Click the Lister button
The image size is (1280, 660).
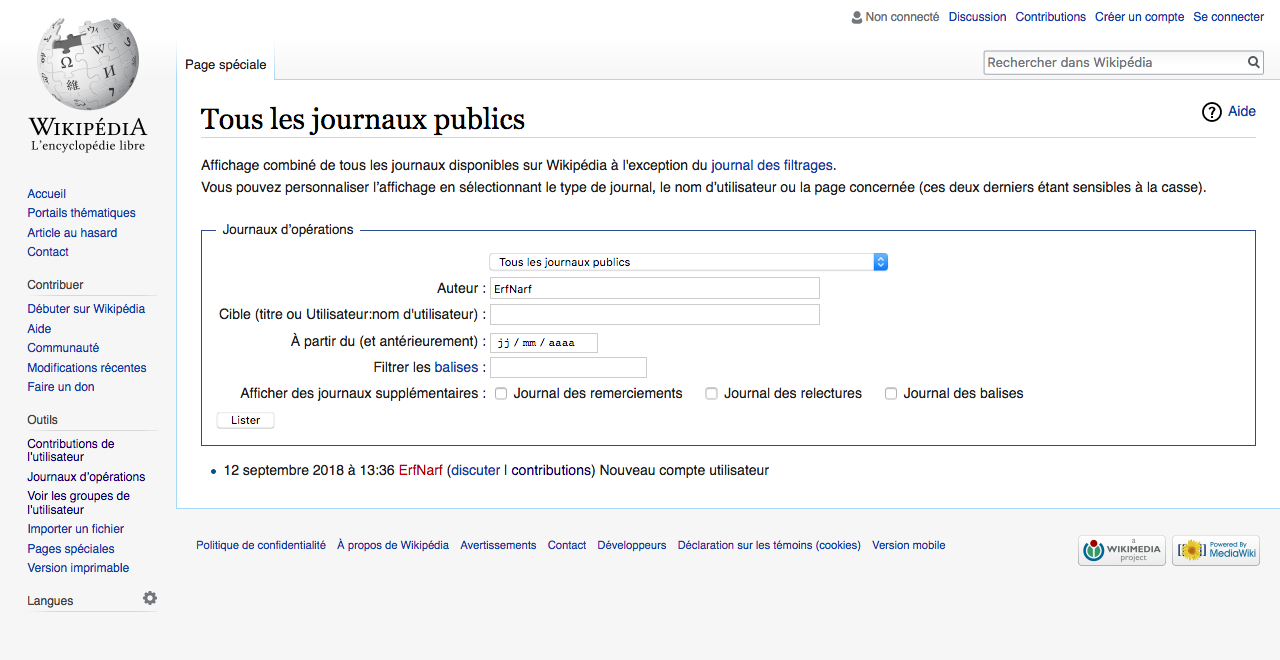point(245,420)
